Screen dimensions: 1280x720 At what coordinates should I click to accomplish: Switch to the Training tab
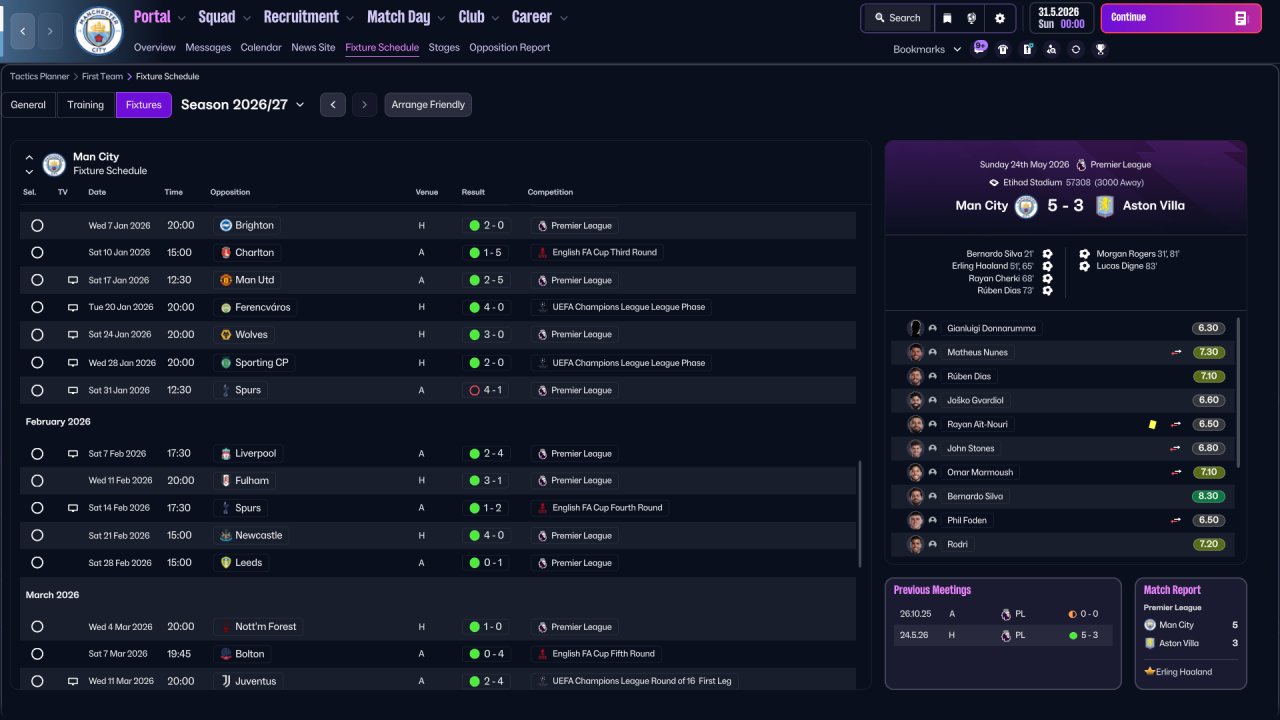tap(86, 105)
